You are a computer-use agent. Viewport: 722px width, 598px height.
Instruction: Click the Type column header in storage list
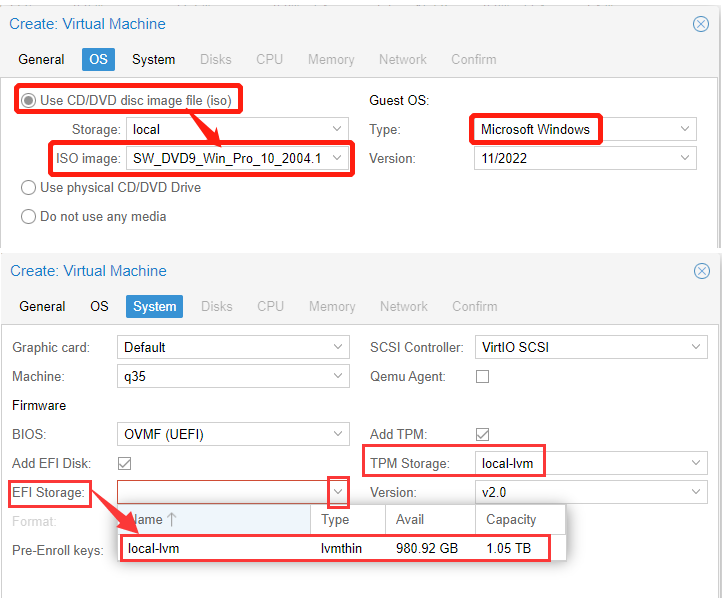(348, 520)
